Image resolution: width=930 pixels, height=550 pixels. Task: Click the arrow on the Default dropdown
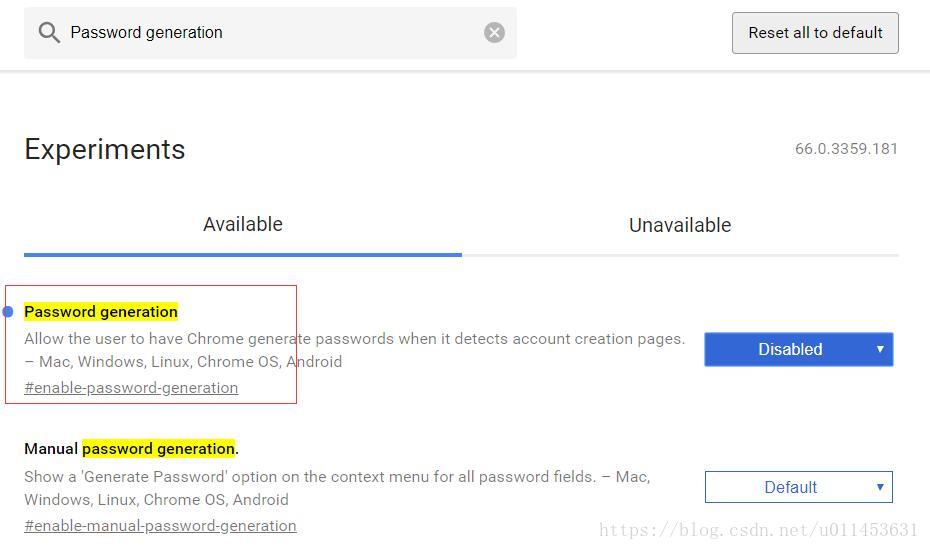pos(880,487)
